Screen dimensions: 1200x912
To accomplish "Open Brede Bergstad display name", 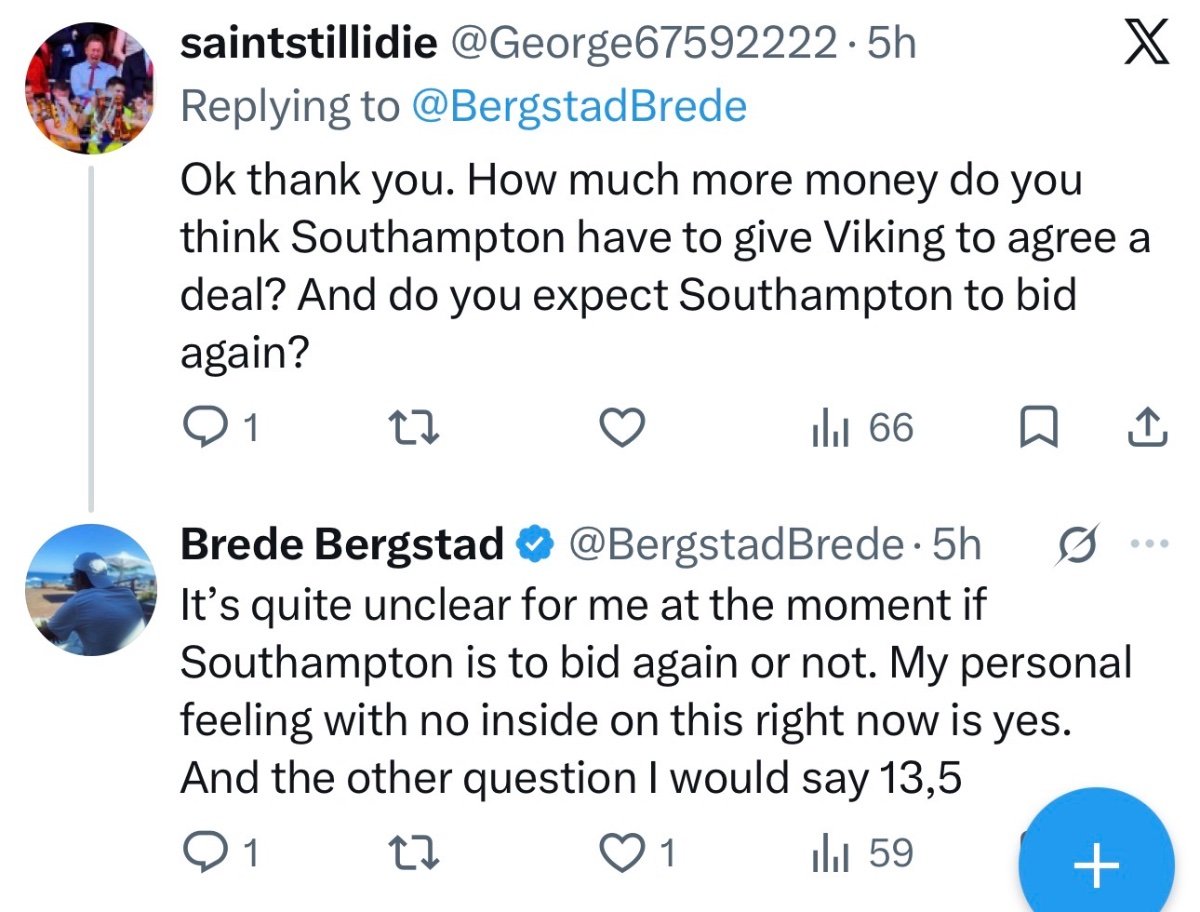I will 341,545.
